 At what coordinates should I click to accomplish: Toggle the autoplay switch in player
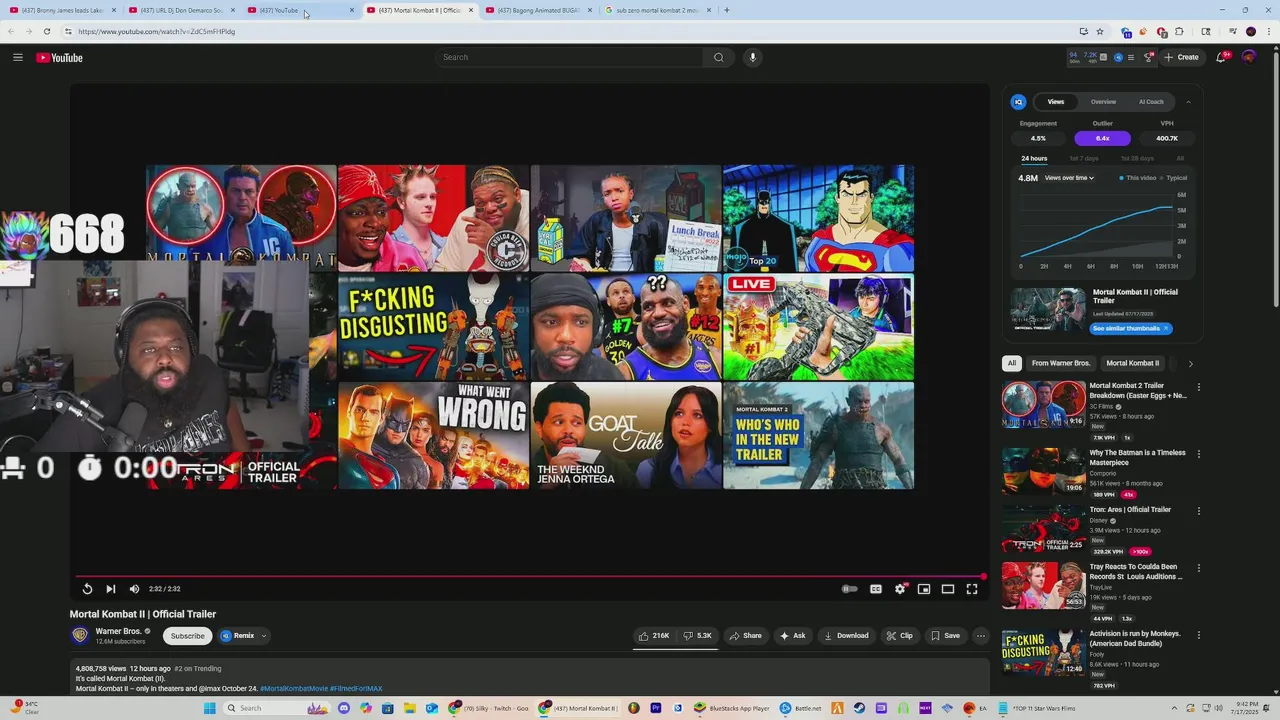tap(850, 589)
